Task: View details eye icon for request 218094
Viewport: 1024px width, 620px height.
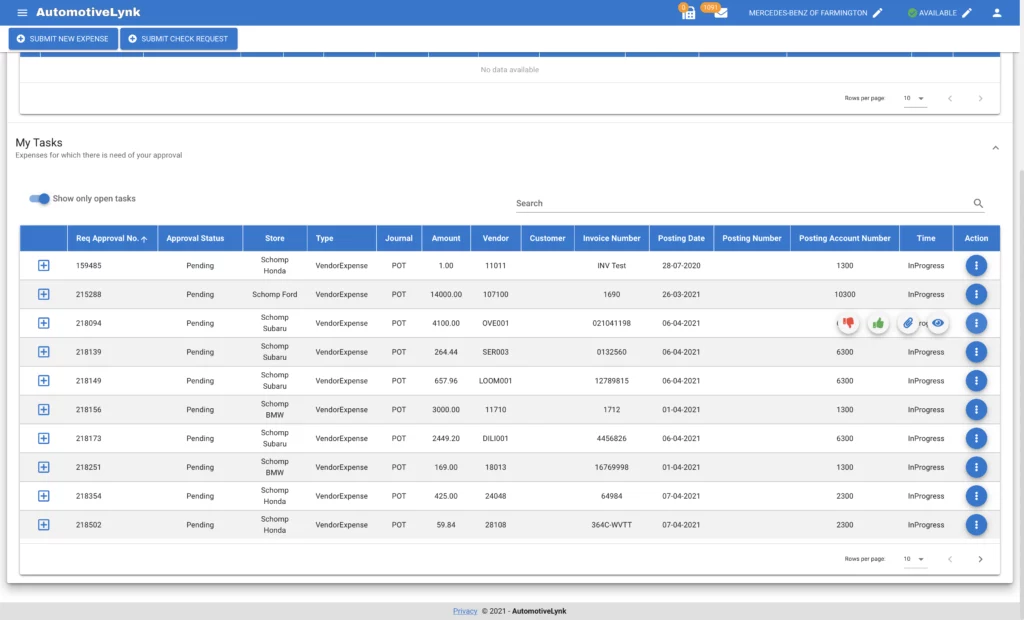Action: click(x=938, y=323)
